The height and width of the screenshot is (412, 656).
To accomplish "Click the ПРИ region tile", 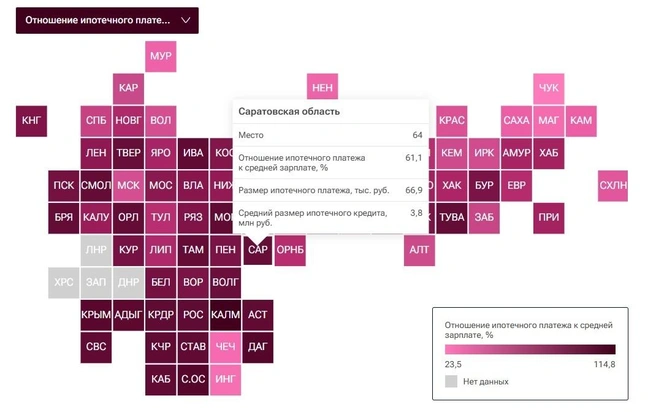I will point(549,217).
